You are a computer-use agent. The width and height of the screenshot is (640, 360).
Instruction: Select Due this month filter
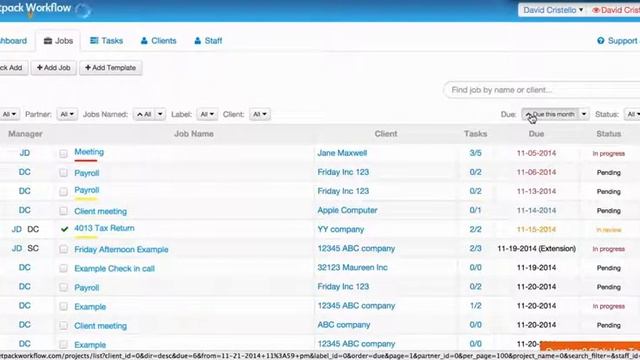pos(550,114)
